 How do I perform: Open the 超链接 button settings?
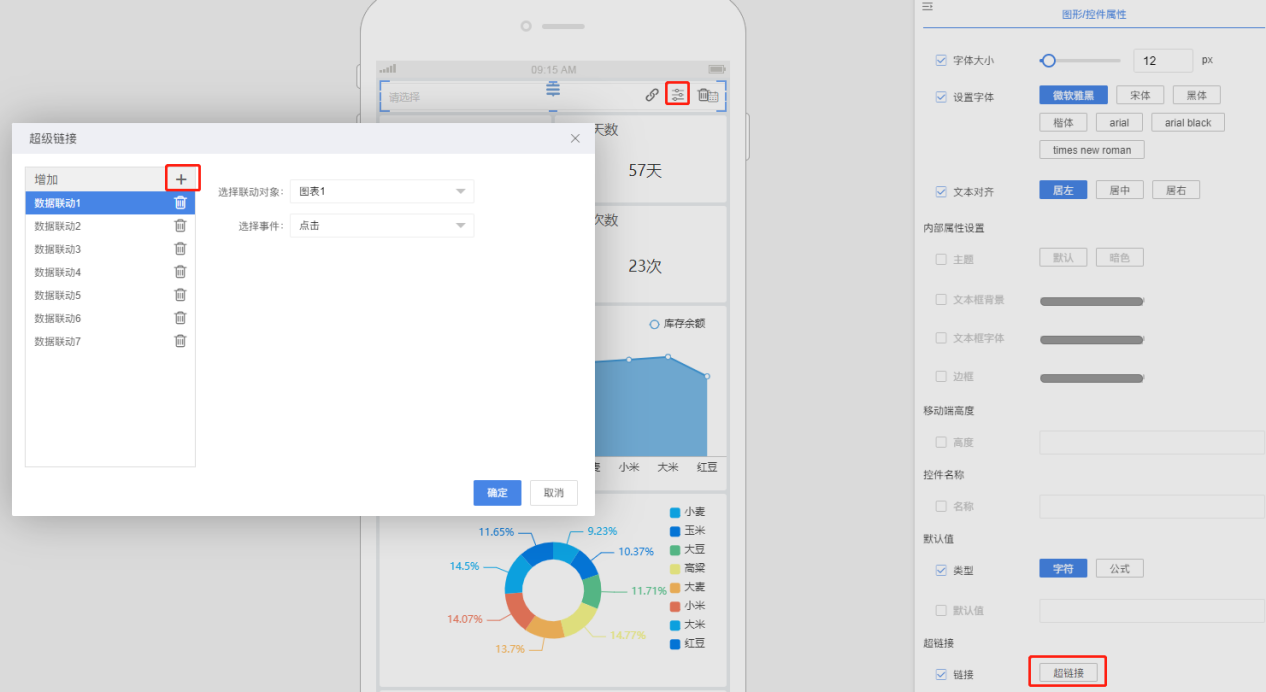(1068, 673)
